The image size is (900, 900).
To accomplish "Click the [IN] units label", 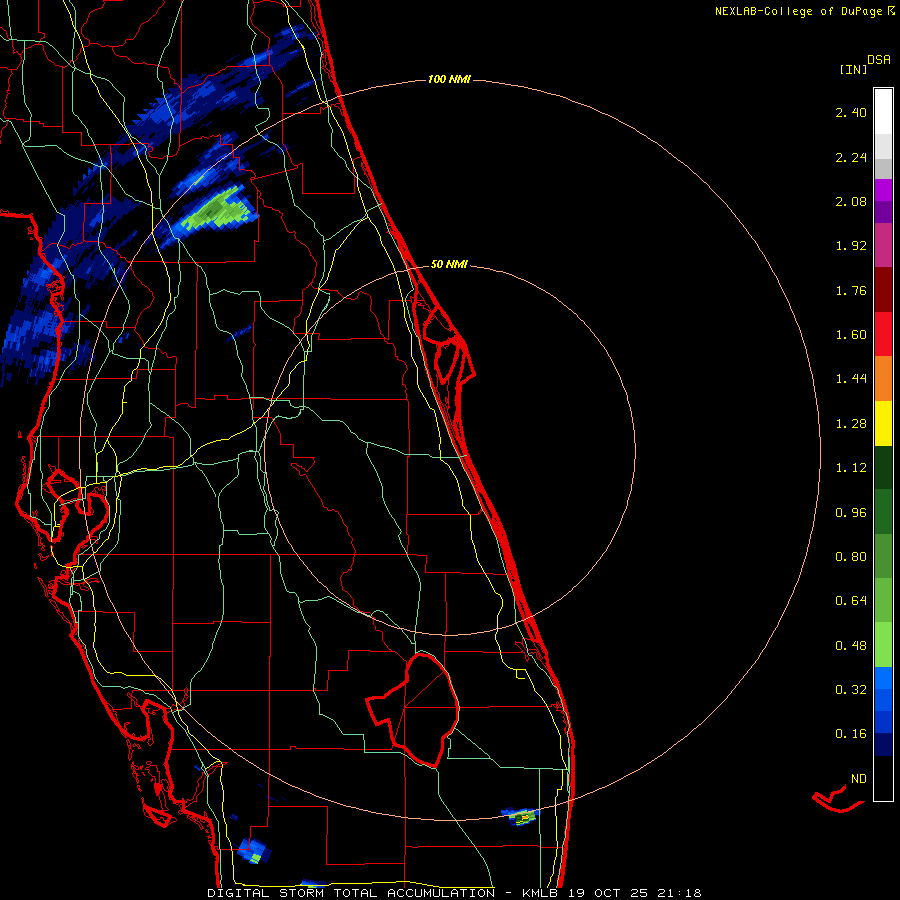I will click(x=853, y=69).
